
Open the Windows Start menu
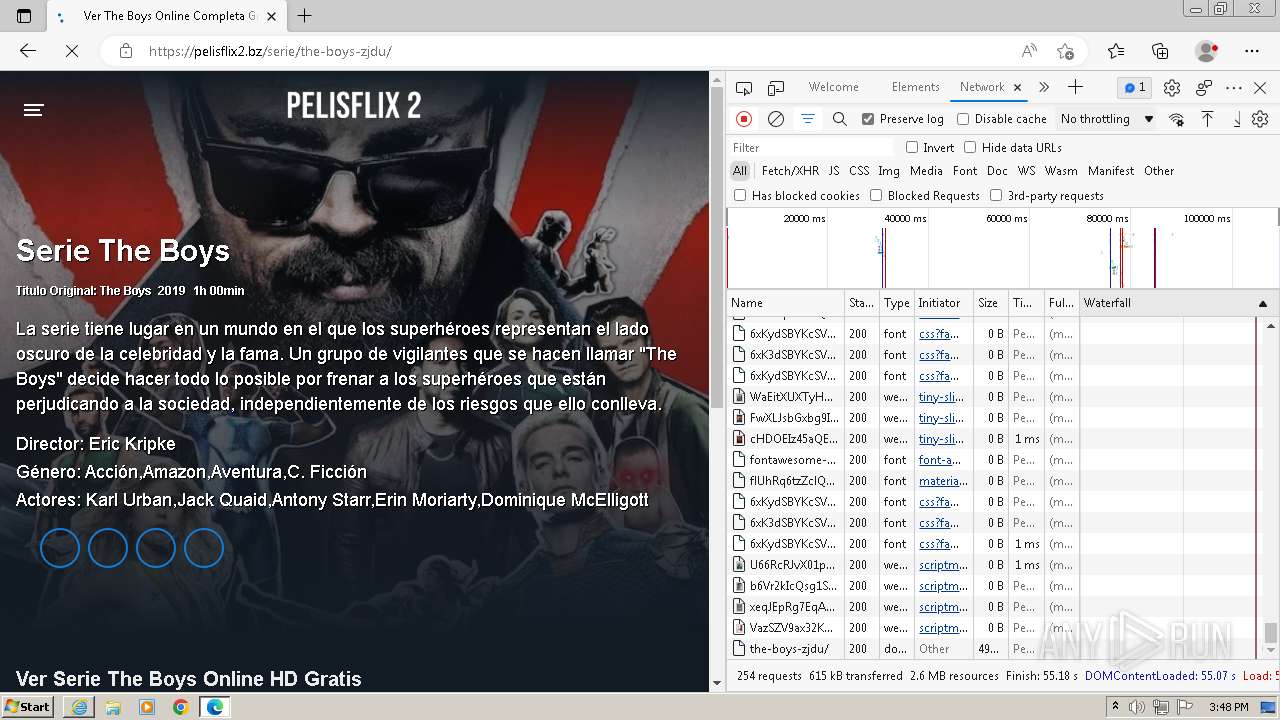[28, 707]
